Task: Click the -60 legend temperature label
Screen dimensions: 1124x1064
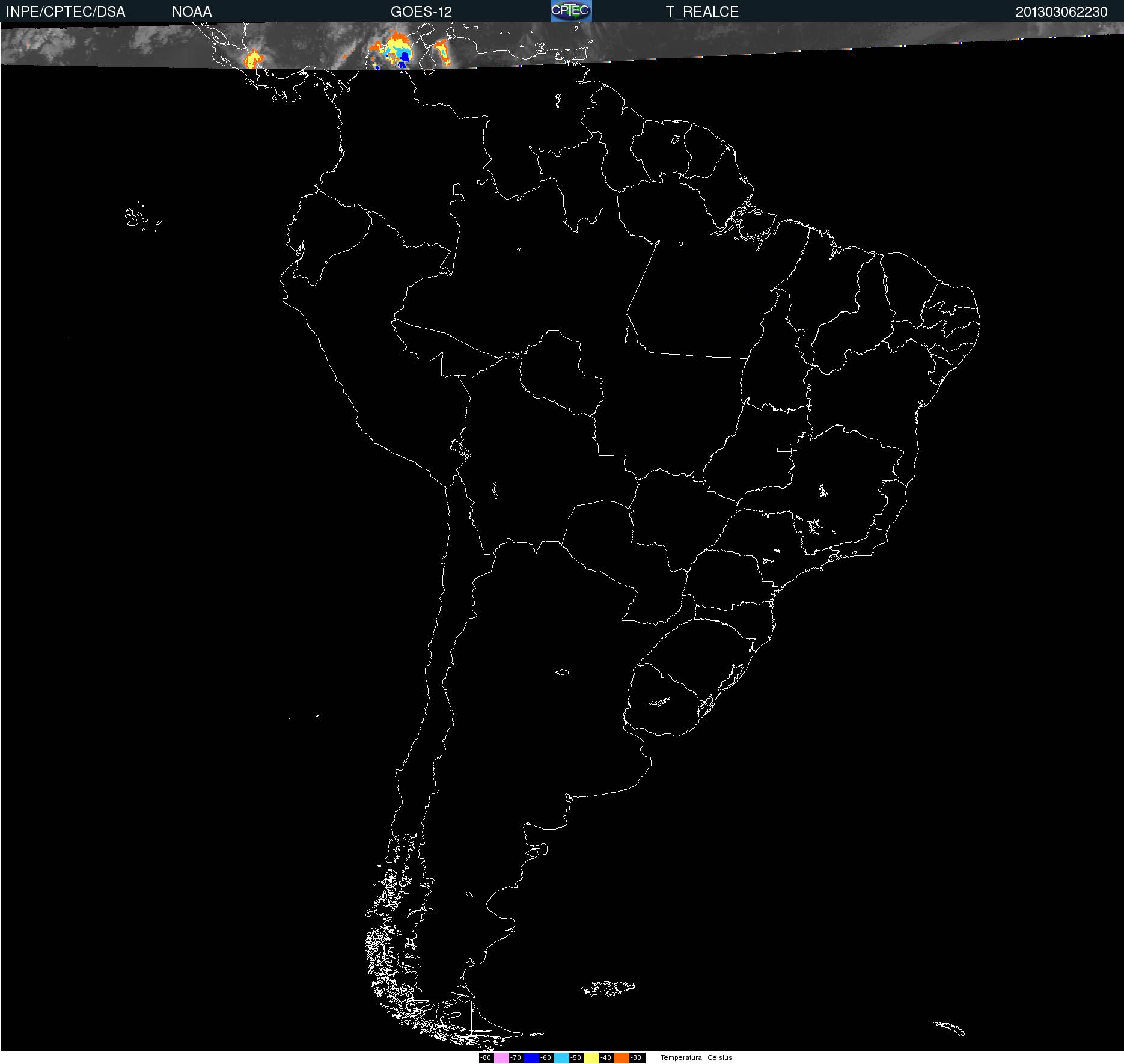Action: point(546,1058)
